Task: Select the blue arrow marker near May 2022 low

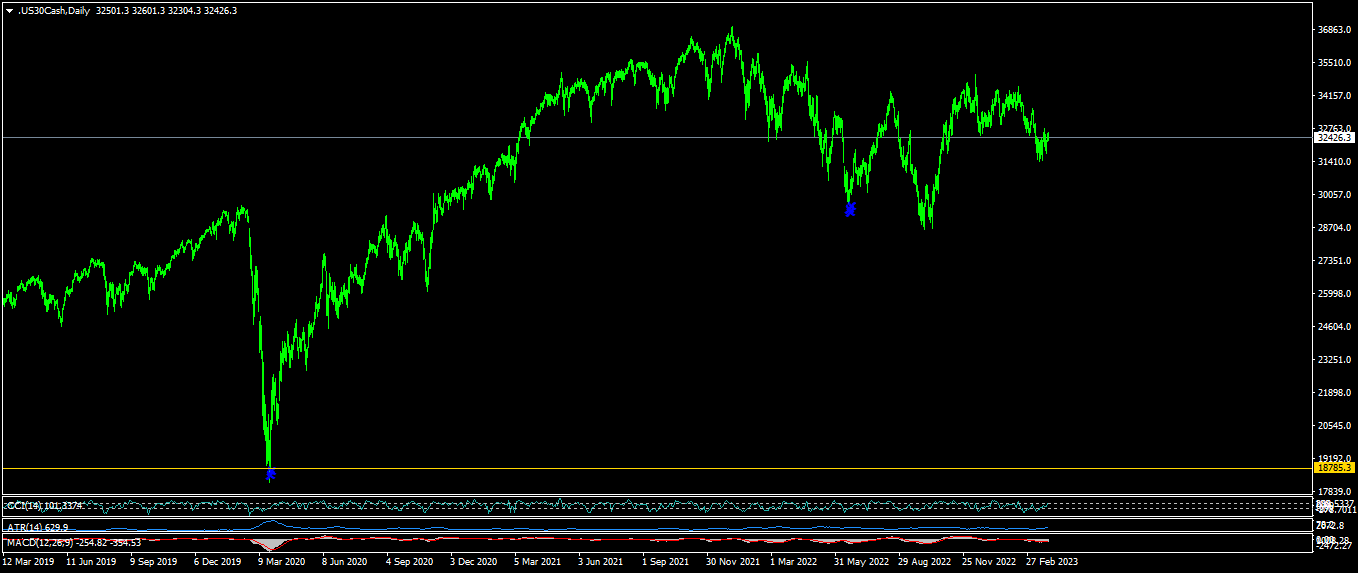Action: click(850, 209)
